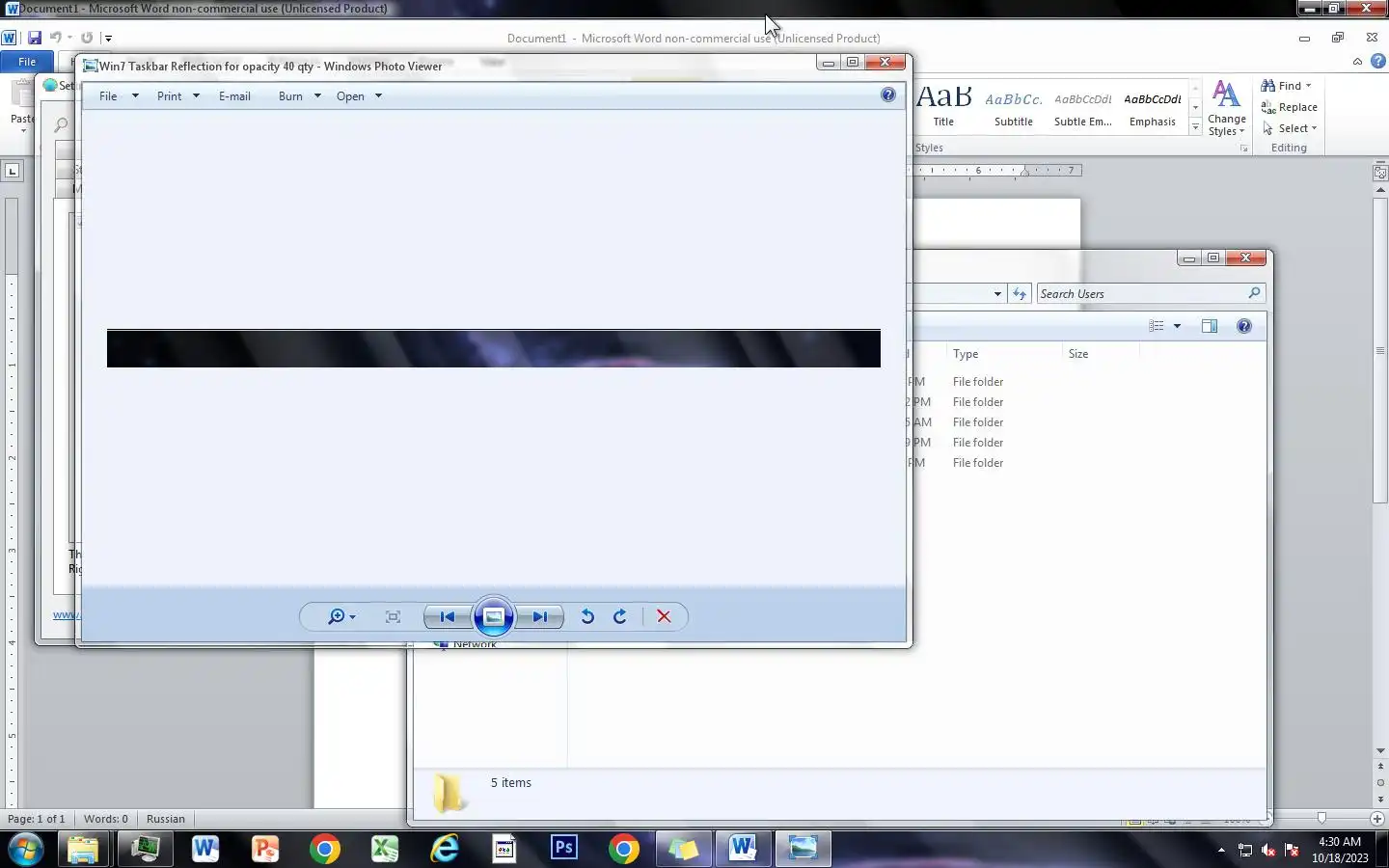Click Search Users field in Explorer

(x=1150, y=293)
